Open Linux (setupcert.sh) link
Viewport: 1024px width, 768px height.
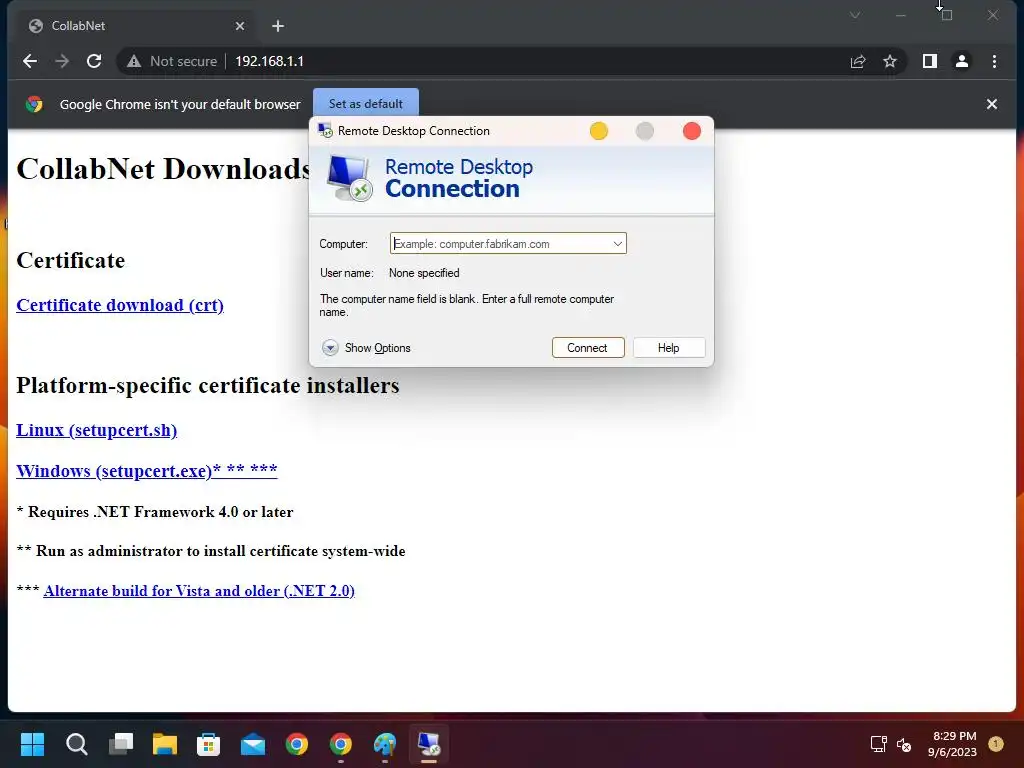click(x=97, y=430)
